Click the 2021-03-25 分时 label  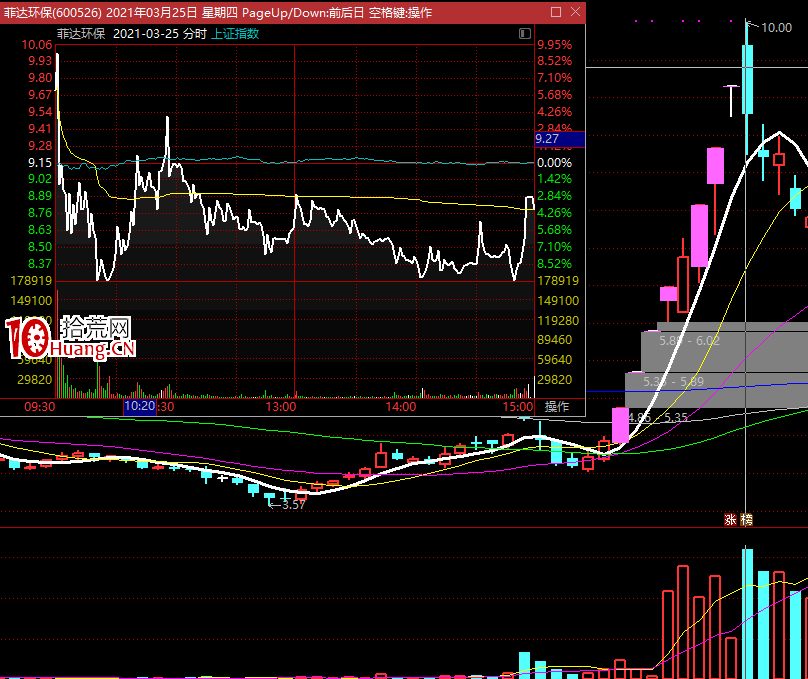click(x=160, y=33)
